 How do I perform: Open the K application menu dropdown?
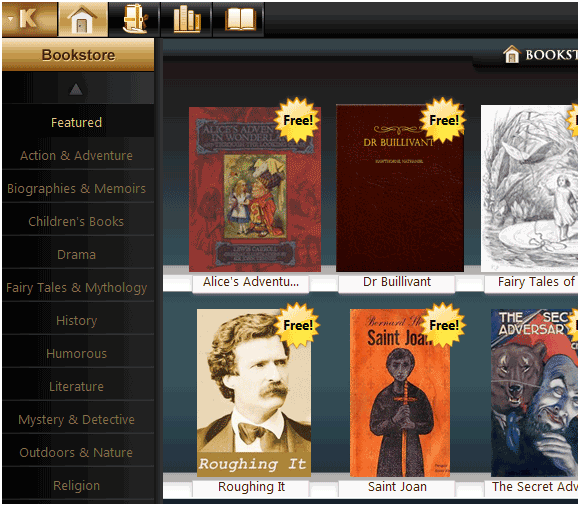[x=29, y=19]
